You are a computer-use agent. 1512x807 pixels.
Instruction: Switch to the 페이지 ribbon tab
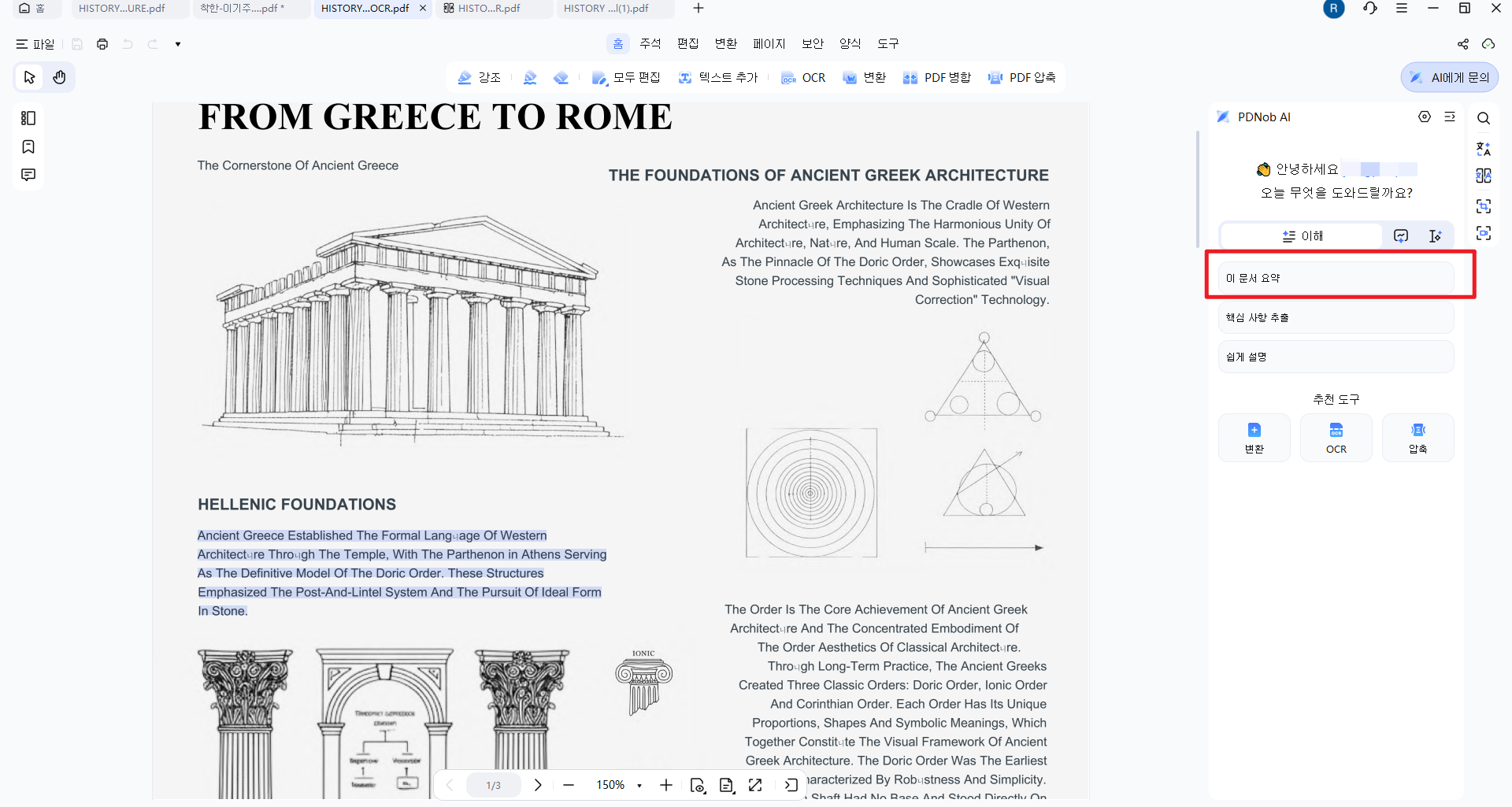tap(769, 44)
